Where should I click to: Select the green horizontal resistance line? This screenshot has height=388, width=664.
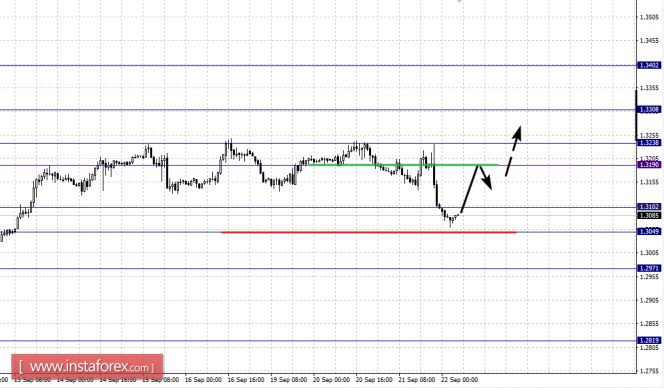[x=403, y=165]
